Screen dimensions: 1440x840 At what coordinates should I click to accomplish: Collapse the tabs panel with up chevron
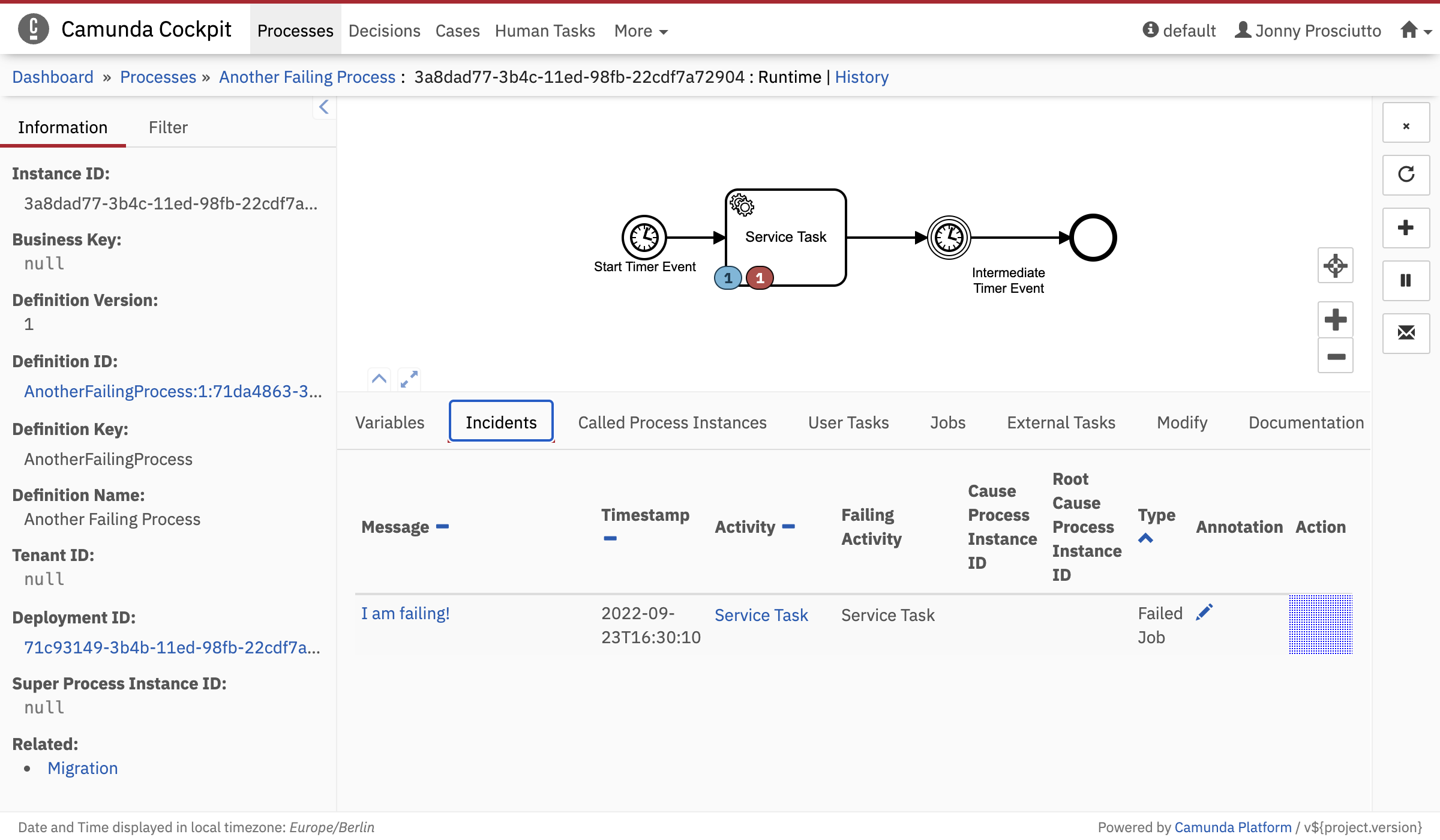click(379, 379)
